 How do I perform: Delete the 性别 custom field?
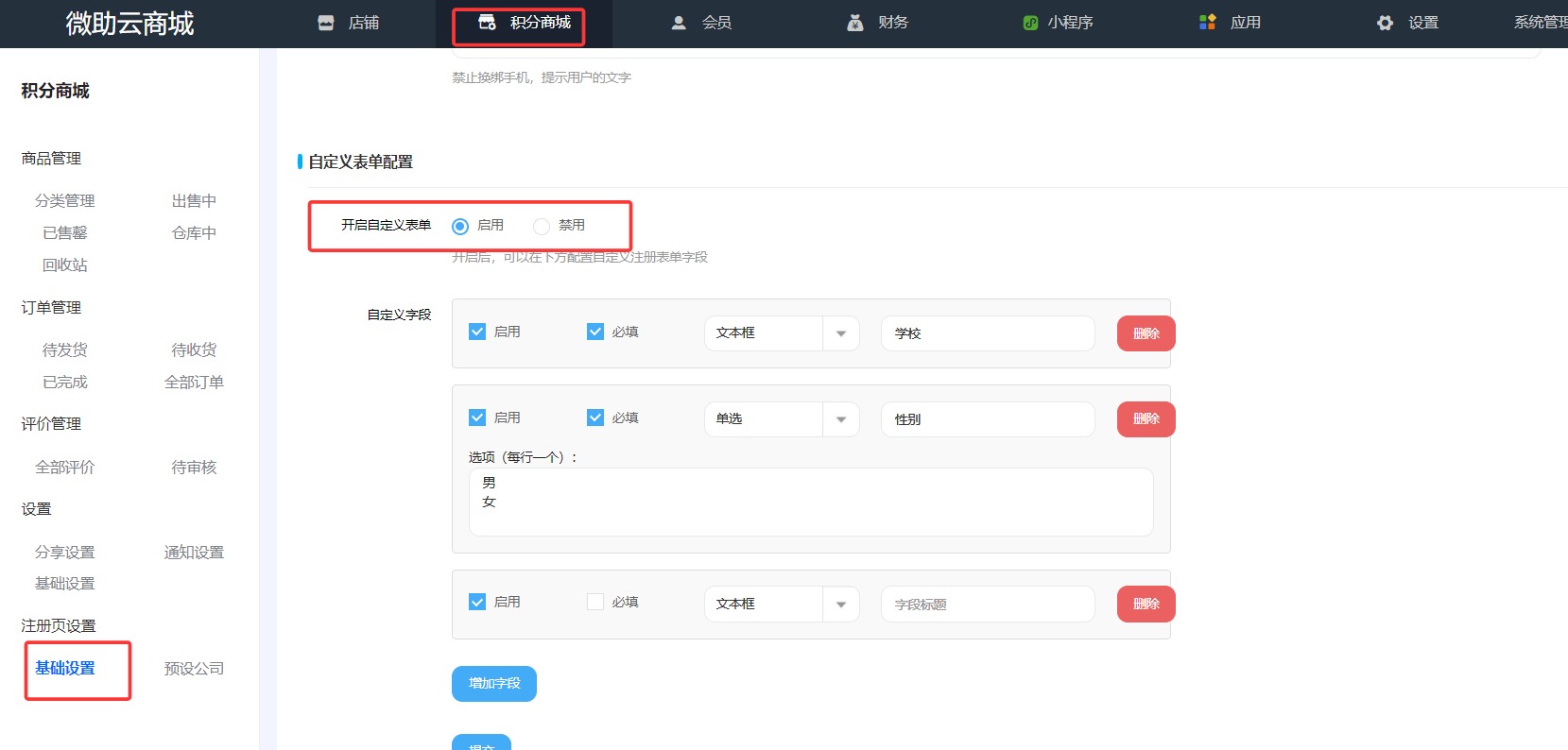click(x=1146, y=419)
